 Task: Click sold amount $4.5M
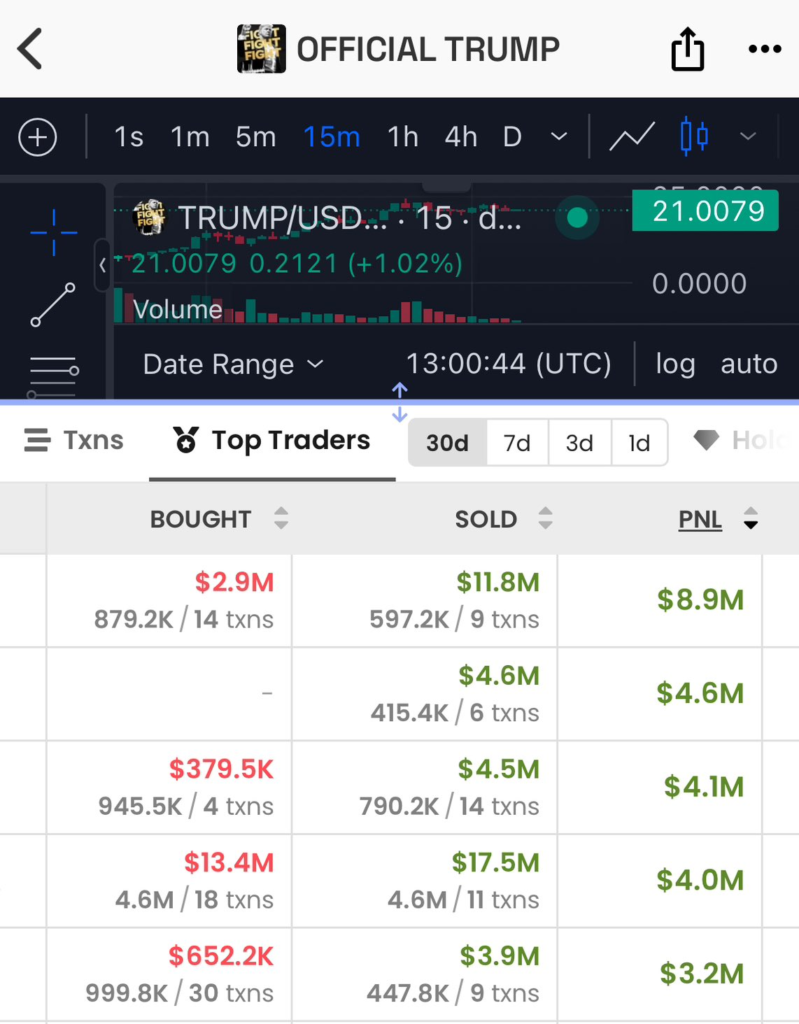pyautogui.click(x=498, y=769)
